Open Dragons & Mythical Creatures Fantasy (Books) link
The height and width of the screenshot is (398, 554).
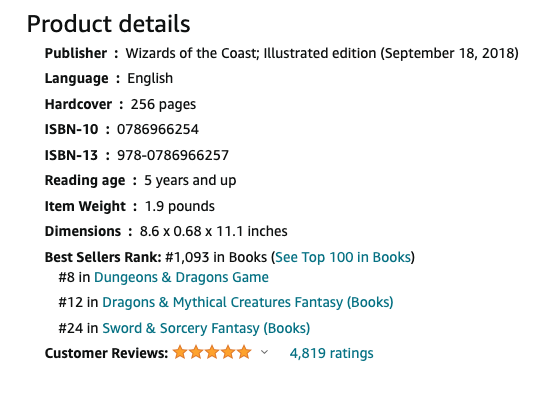click(248, 303)
